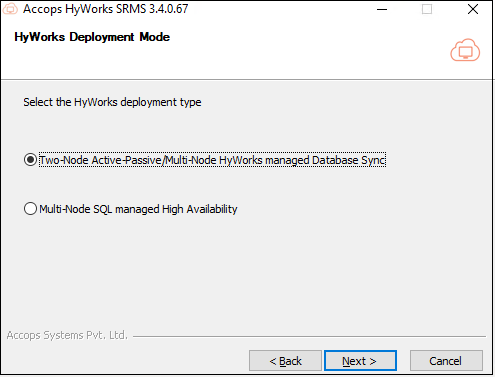495x377 pixels.
Task: Go to previous step with Back button
Action: click(x=285, y=360)
